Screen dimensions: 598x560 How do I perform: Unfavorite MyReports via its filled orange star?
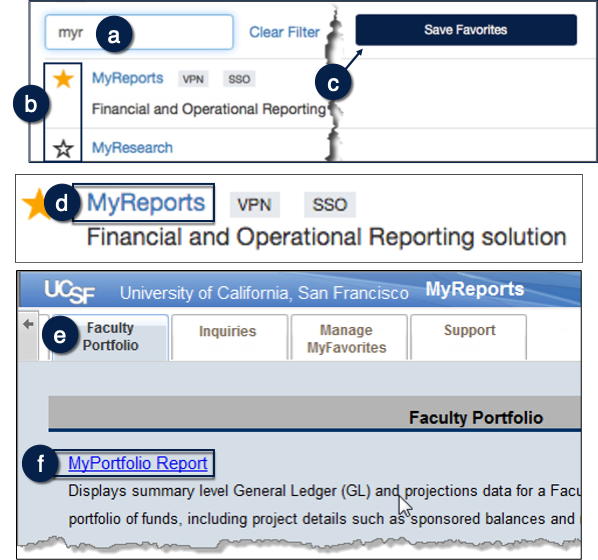coord(63,79)
